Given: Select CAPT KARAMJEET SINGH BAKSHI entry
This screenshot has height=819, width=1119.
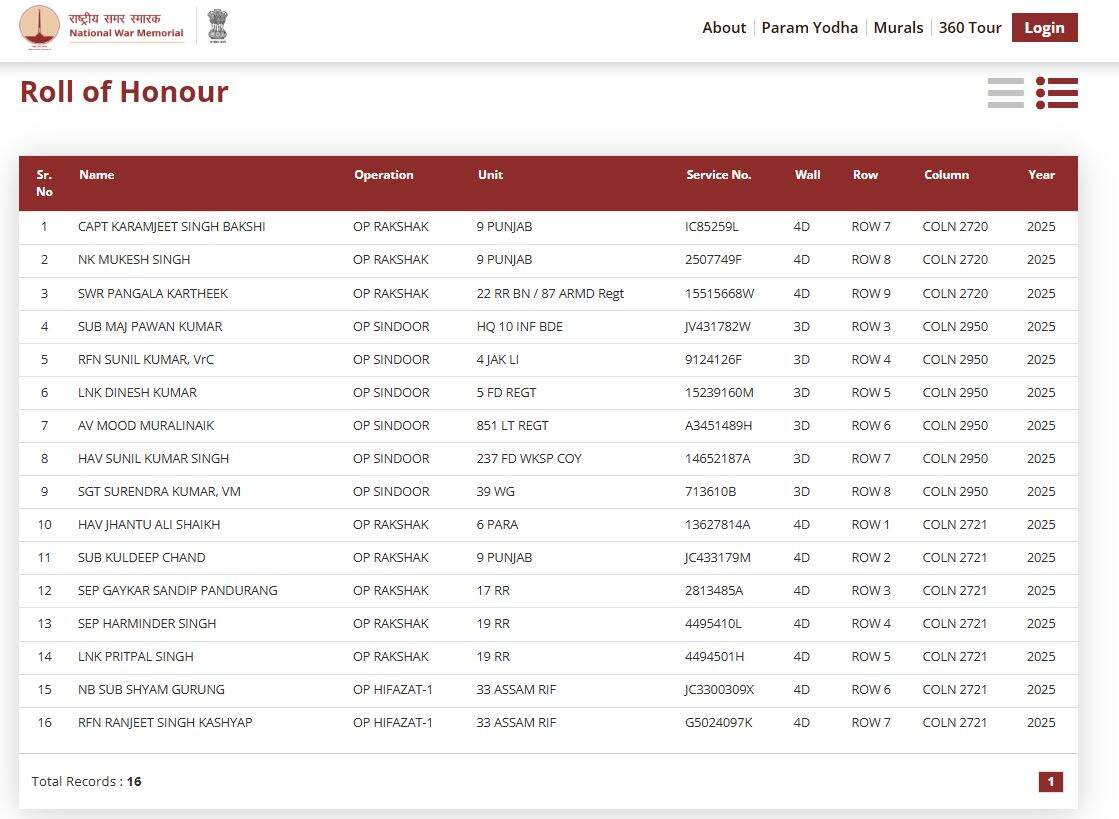Looking at the screenshot, I should coord(171,227).
